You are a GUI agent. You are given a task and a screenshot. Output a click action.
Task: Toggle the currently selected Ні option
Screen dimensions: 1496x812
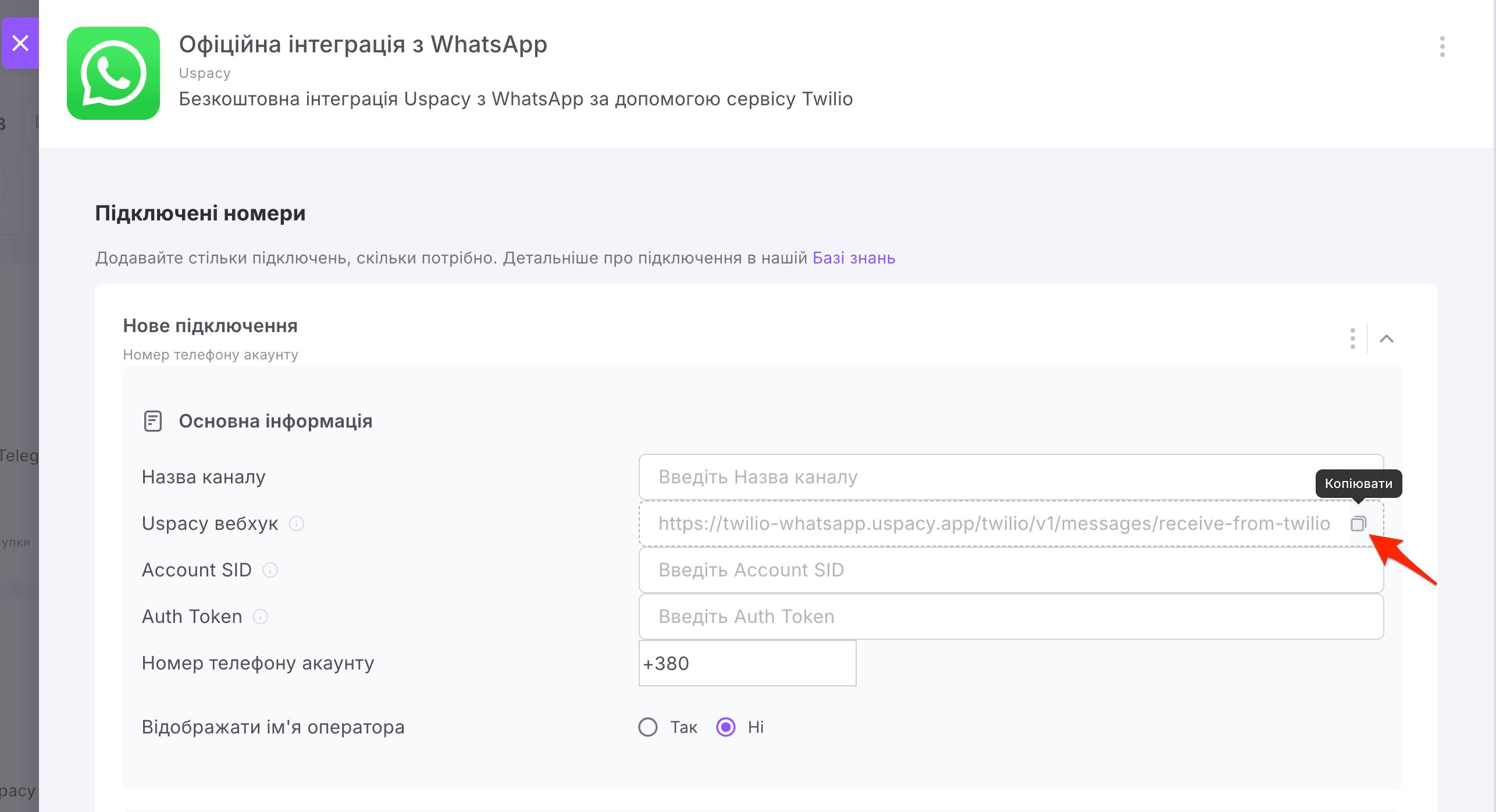(x=725, y=726)
